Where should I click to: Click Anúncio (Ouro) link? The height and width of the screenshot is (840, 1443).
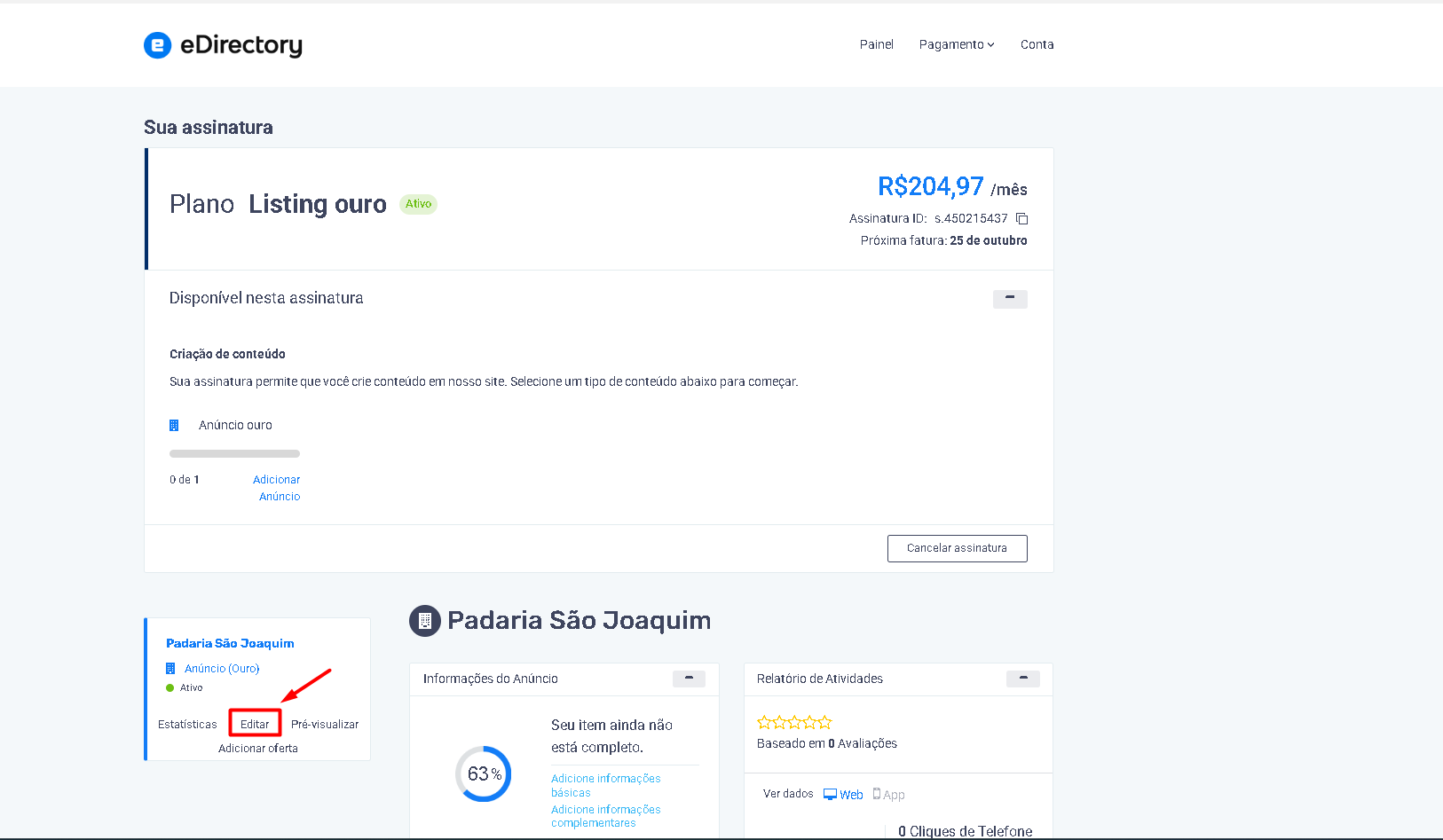222,669
